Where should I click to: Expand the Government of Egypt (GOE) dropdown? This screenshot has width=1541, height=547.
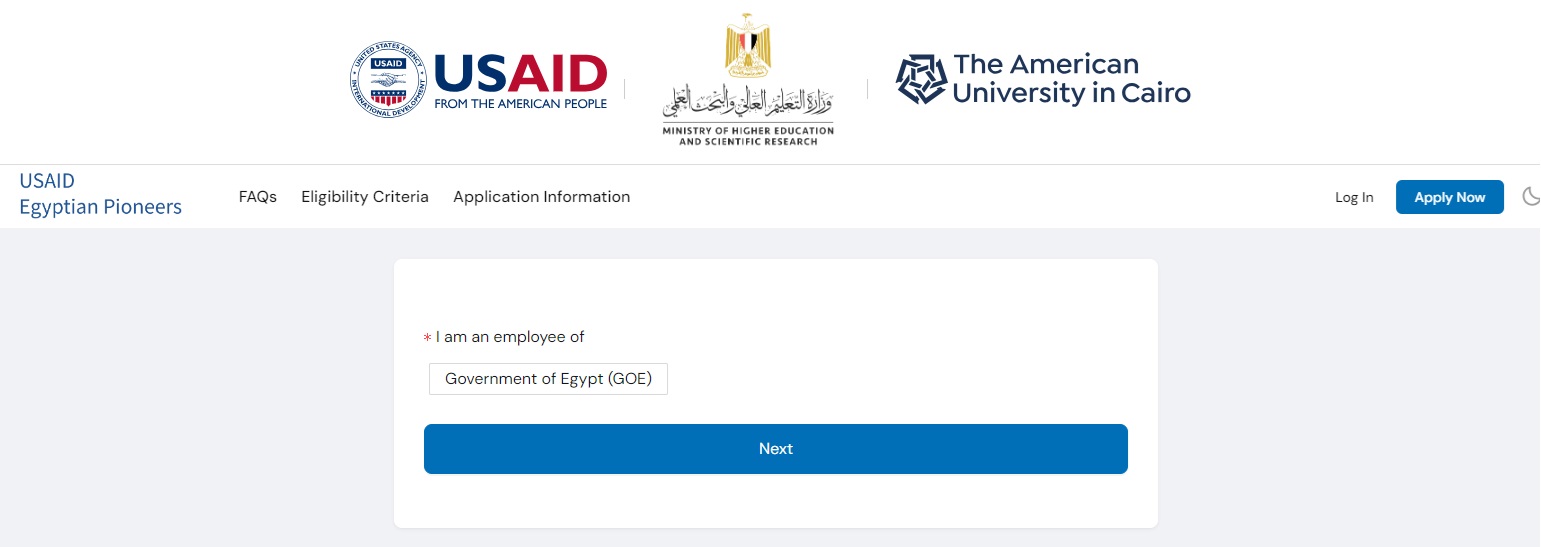pyautogui.click(x=548, y=379)
